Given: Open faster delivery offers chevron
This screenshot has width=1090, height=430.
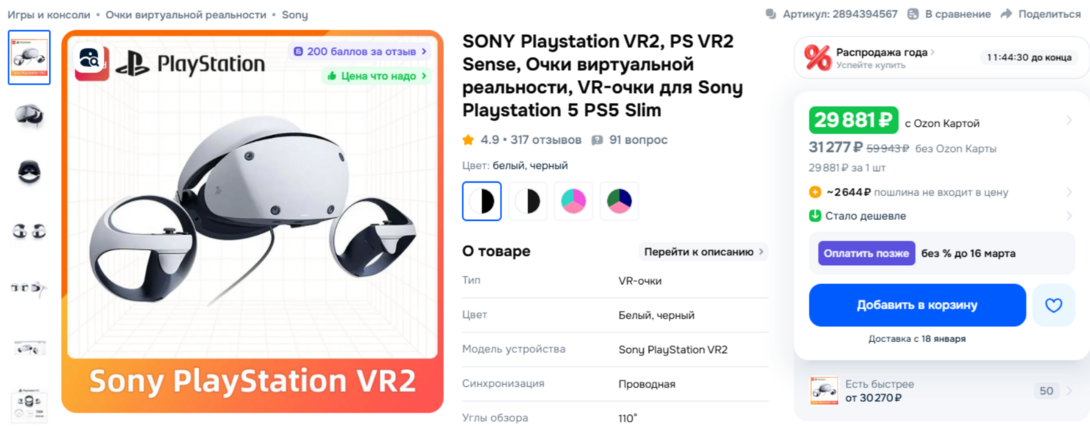Looking at the screenshot, I should tap(1069, 391).
